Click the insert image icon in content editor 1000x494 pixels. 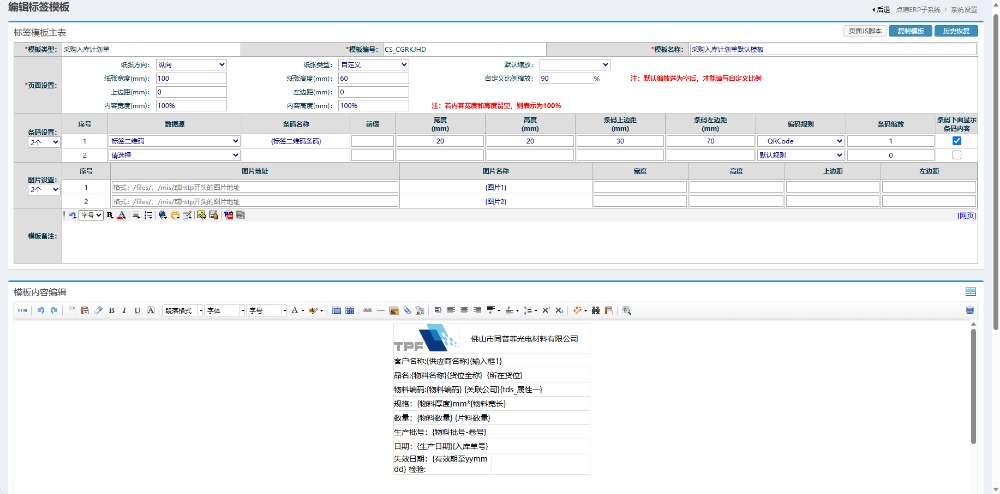point(393,310)
